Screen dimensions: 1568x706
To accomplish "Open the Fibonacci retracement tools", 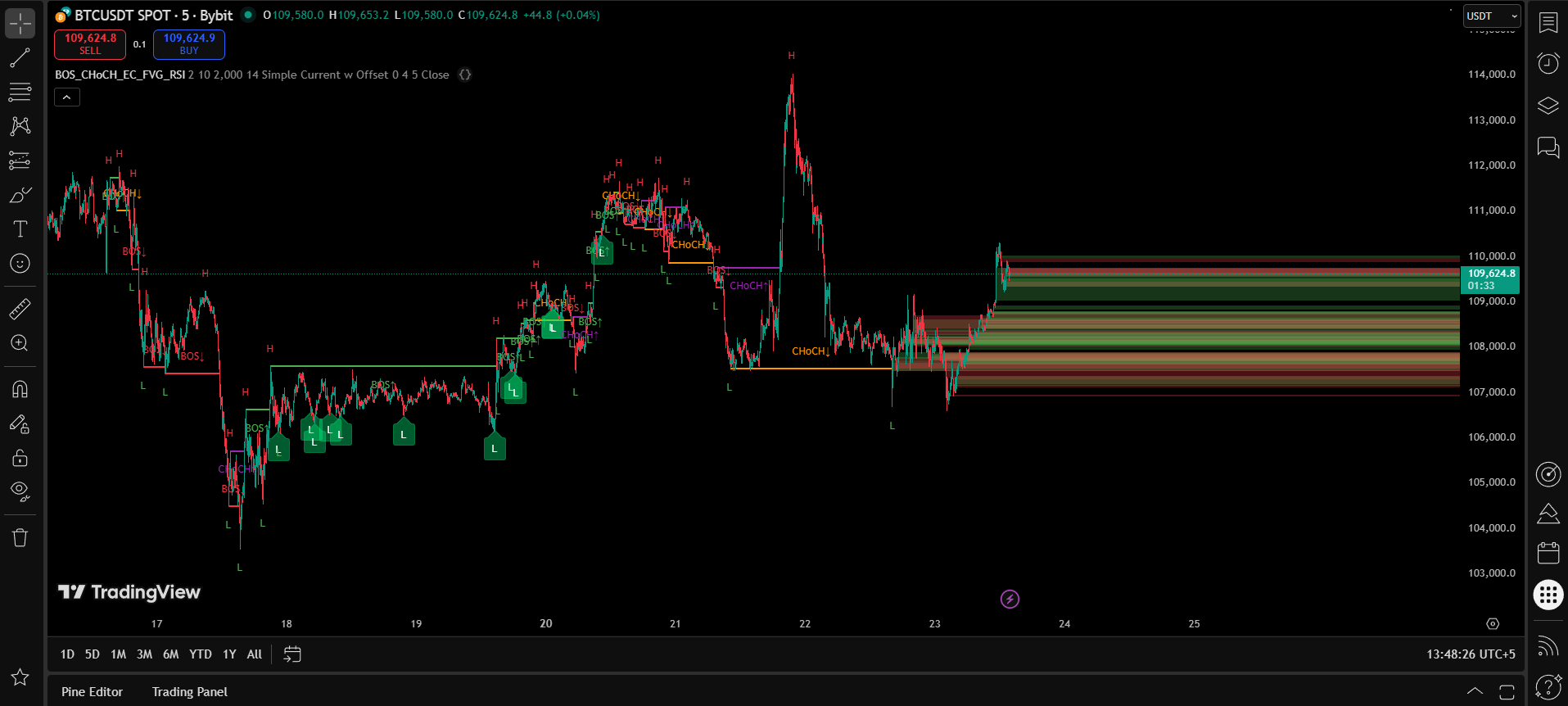I will 20,92.
